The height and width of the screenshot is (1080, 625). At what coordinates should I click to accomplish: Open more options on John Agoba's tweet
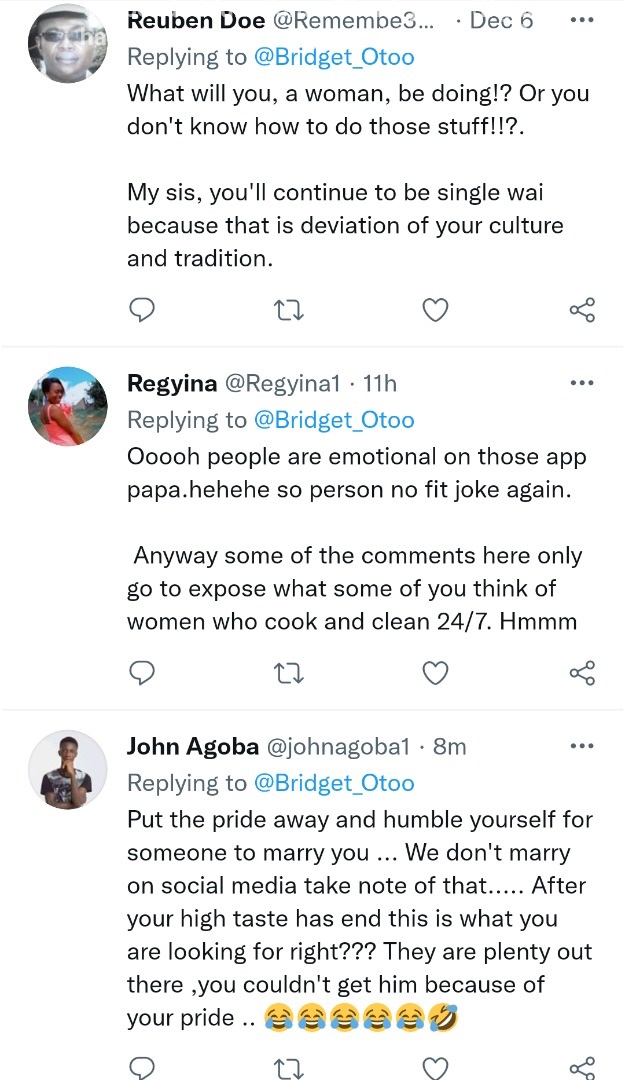(x=581, y=746)
